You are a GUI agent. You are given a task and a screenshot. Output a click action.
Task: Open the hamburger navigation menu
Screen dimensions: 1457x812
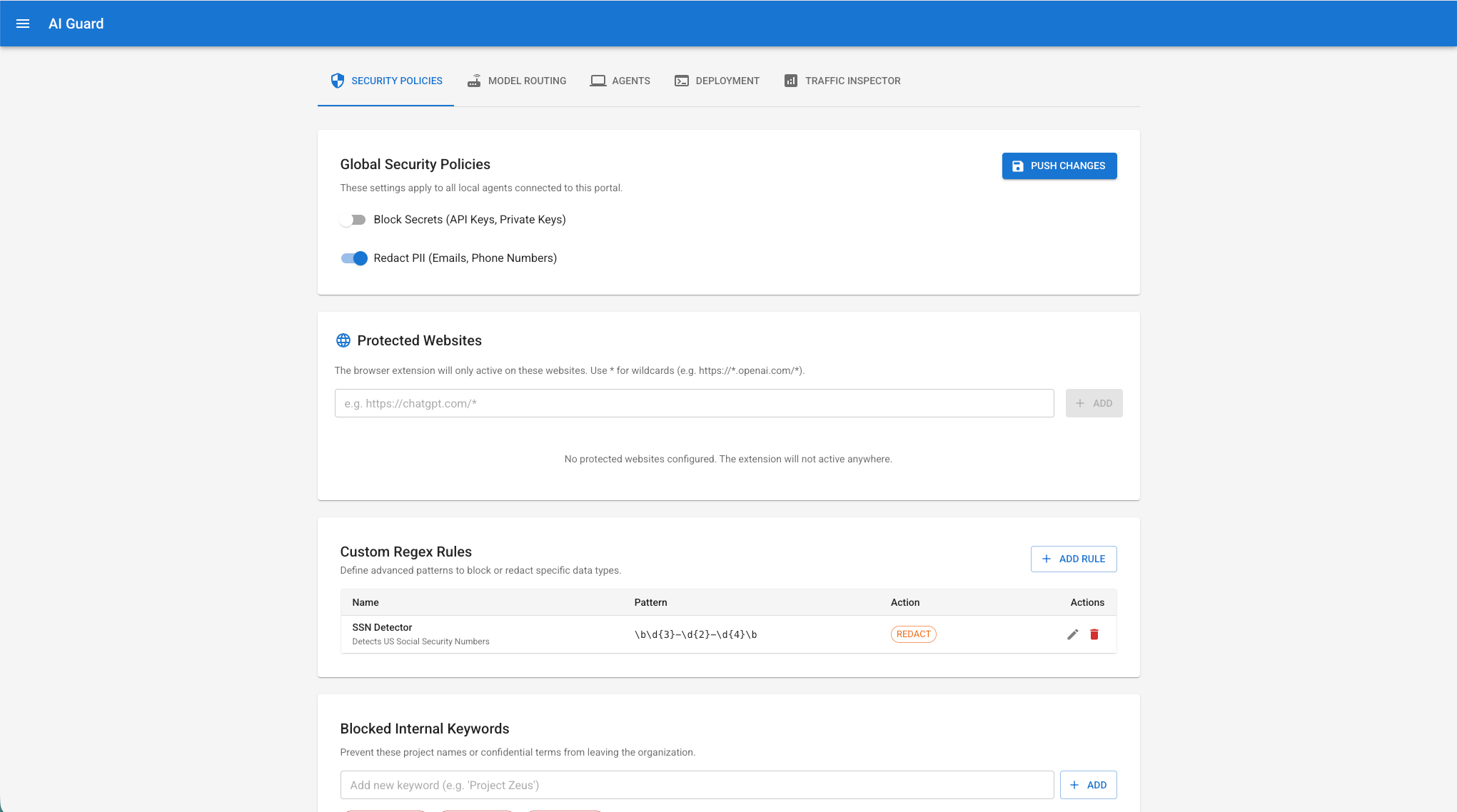[23, 24]
